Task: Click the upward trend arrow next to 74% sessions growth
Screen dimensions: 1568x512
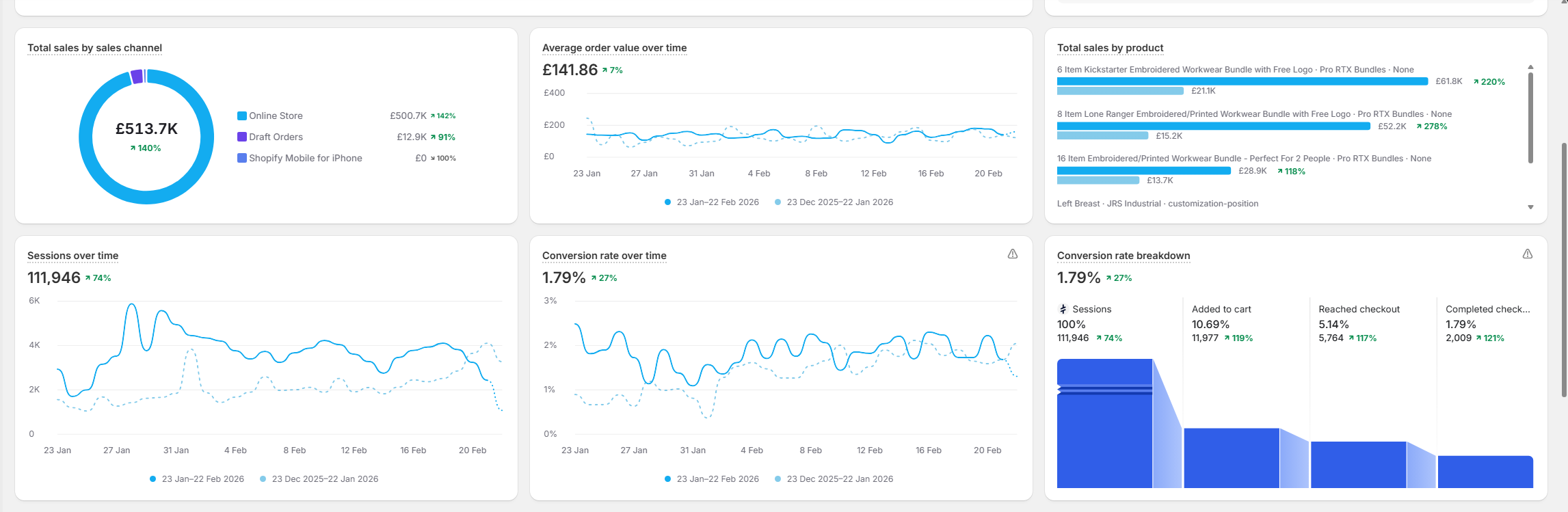Action: point(88,278)
